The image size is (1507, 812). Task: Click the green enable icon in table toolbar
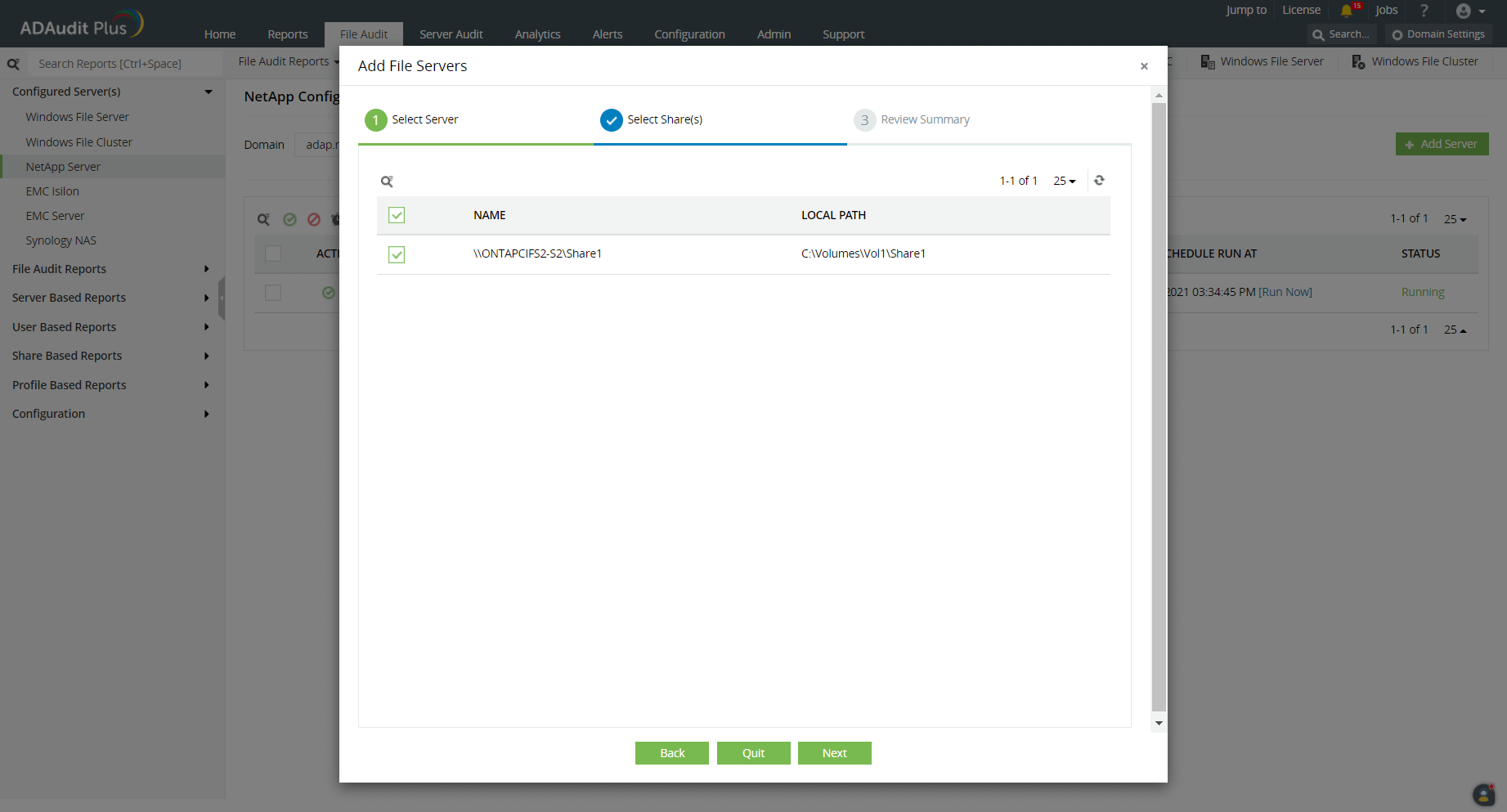point(289,219)
